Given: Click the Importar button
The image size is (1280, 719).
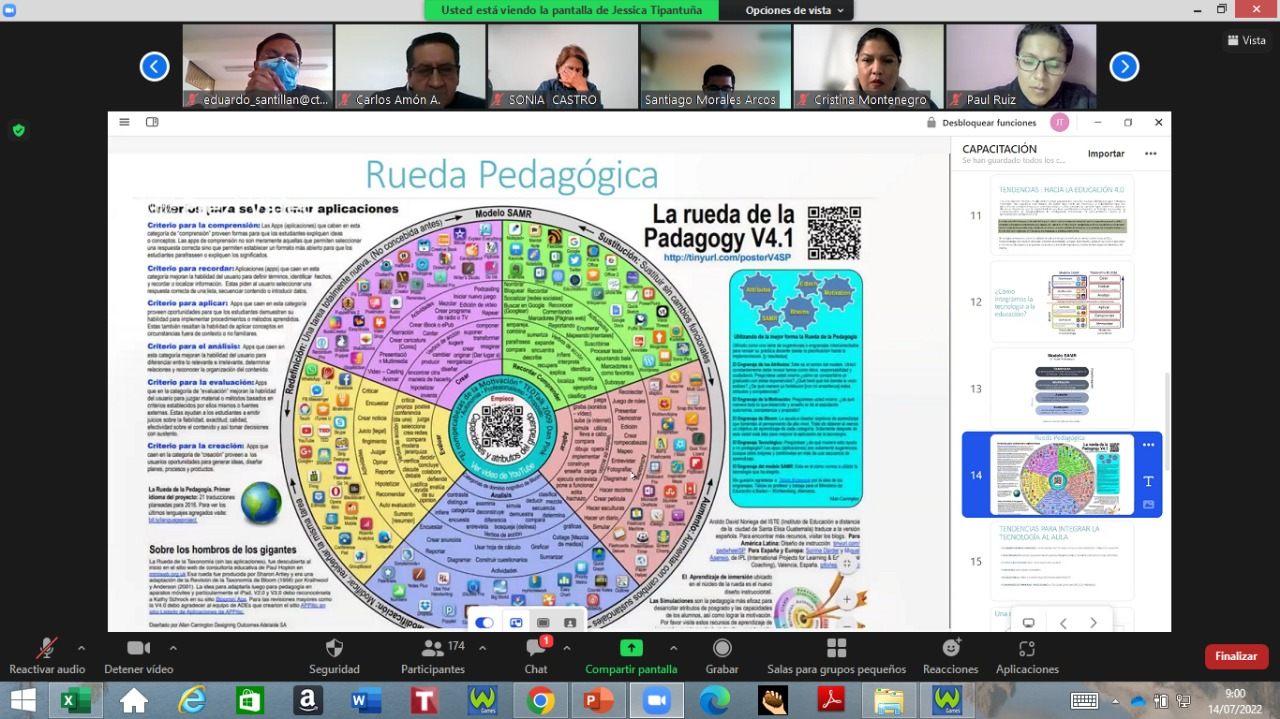Looking at the screenshot, I should tap(1106, 154).
